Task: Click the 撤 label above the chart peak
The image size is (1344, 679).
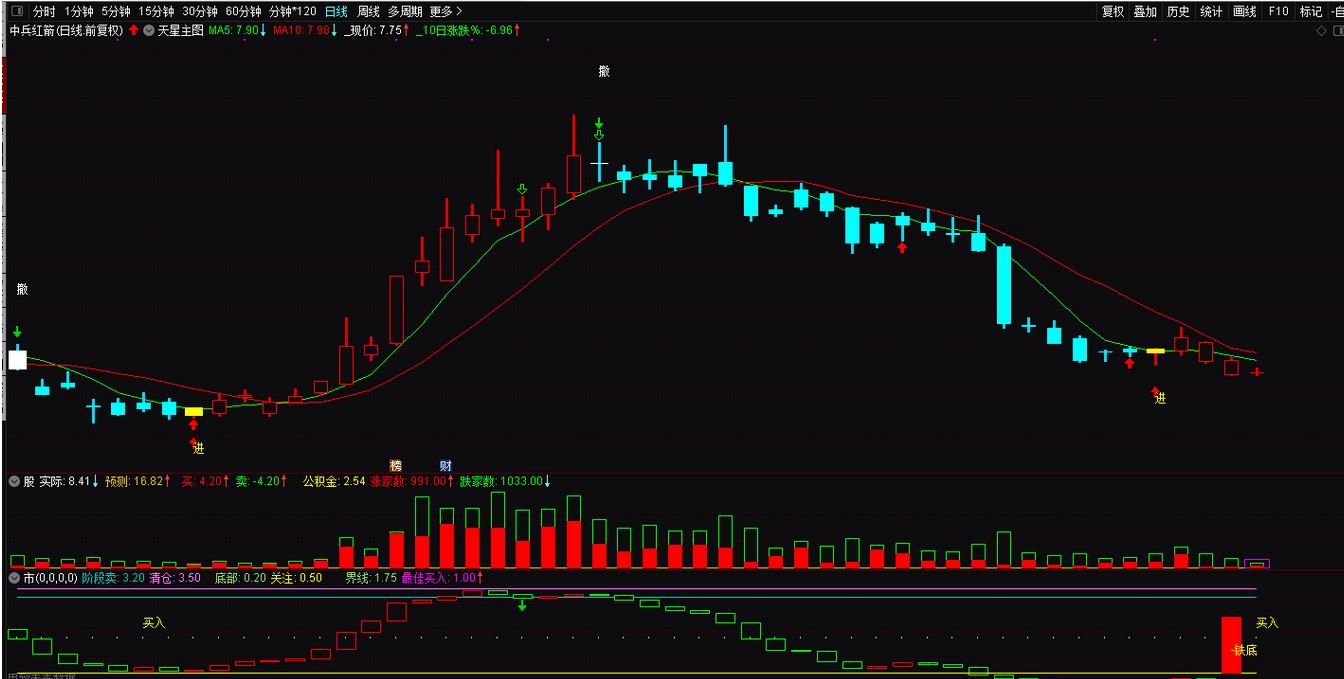Action: point(604,71)
